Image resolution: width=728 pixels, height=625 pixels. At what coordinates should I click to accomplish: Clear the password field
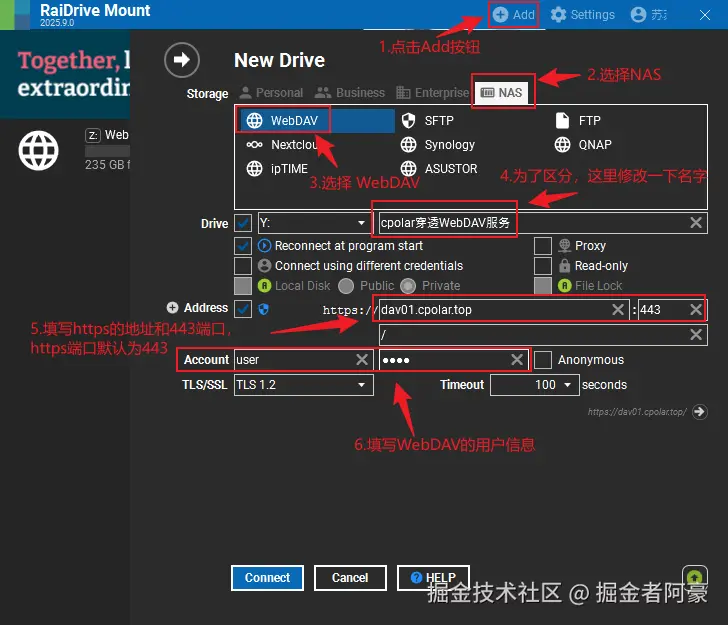click(x=517, y=359)
